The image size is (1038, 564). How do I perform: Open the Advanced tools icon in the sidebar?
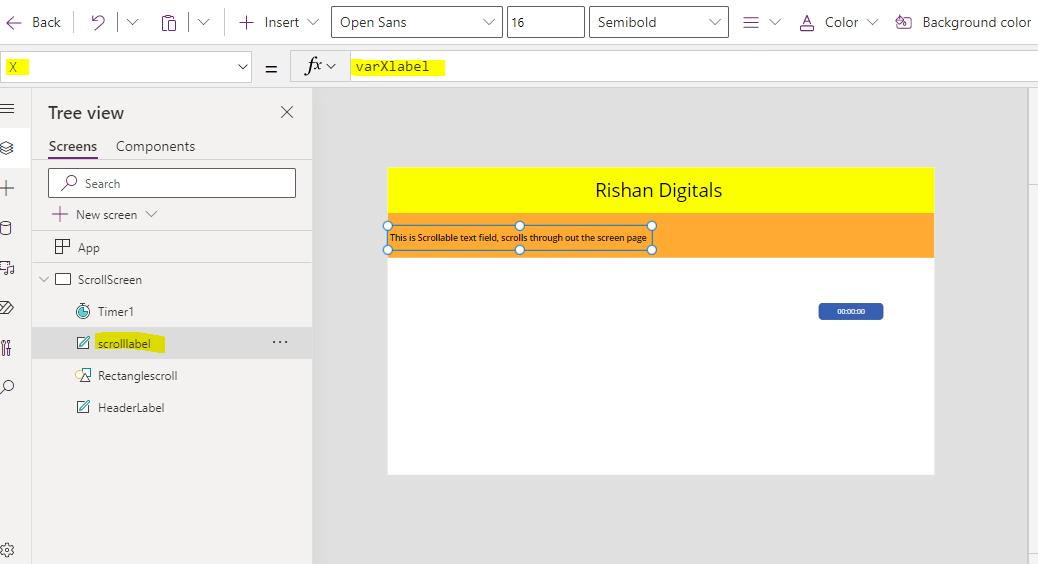coord(6,348)
